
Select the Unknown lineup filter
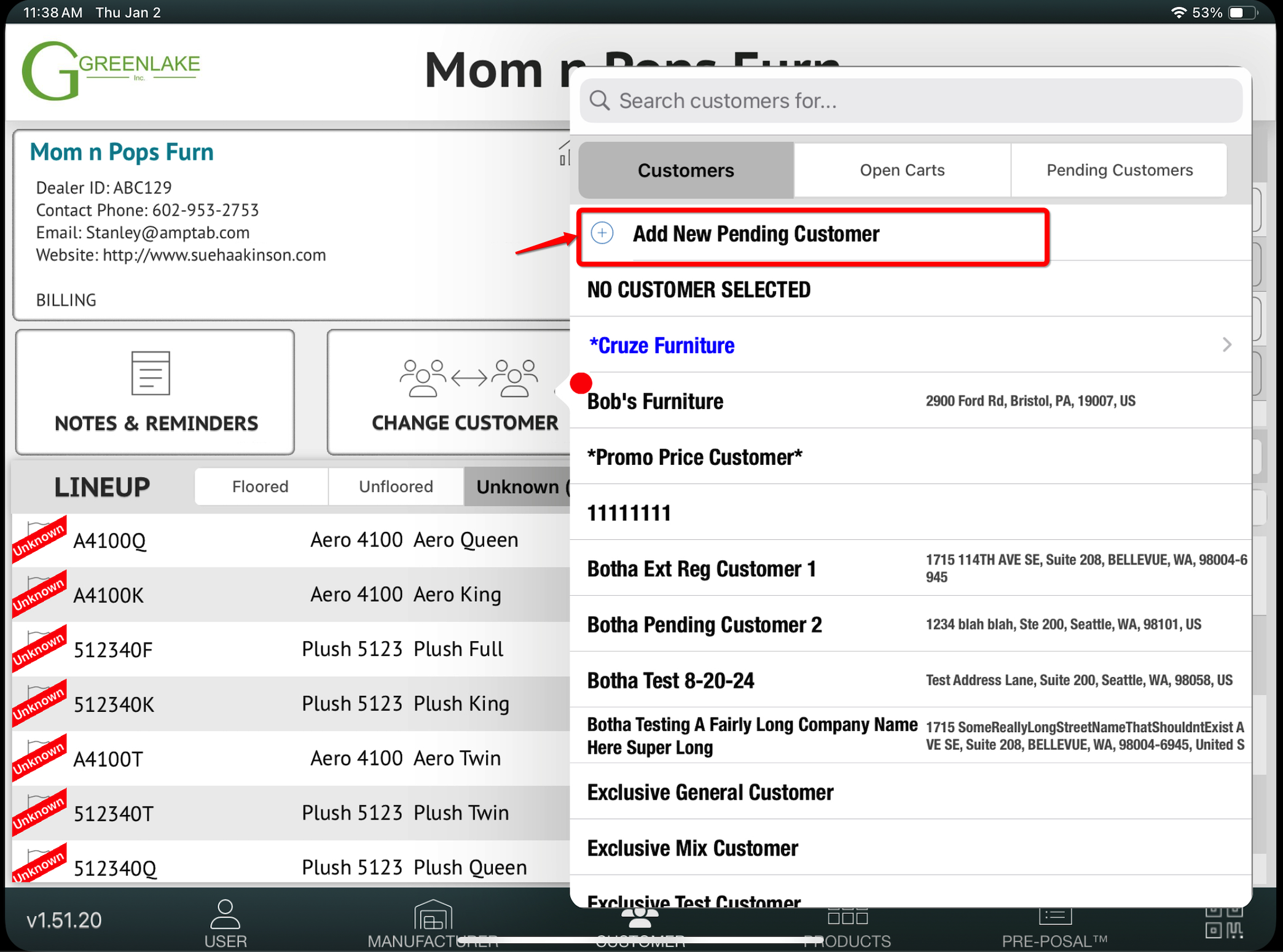(x=517, y=486)
